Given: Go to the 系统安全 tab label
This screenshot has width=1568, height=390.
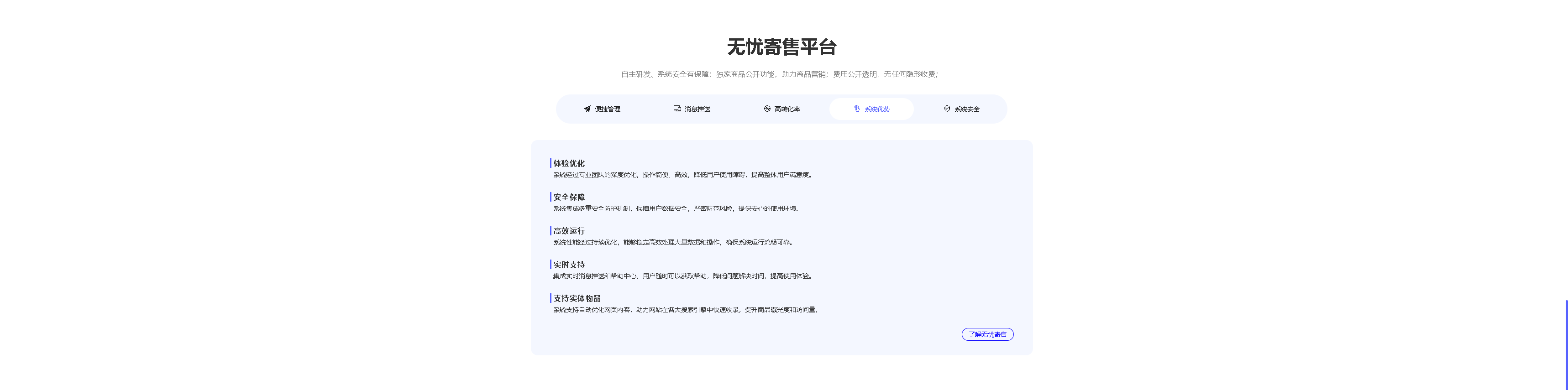Looking at the screenshot, I should tap(967, 109).
